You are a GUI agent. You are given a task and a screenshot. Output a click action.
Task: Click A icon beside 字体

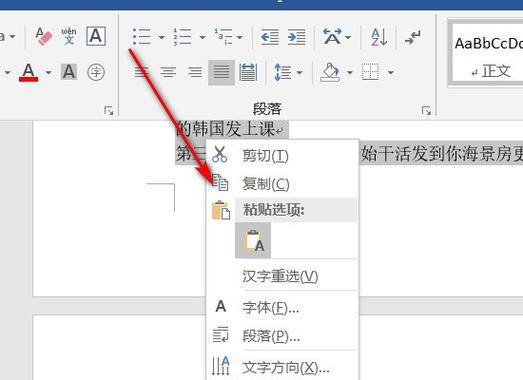221,306
